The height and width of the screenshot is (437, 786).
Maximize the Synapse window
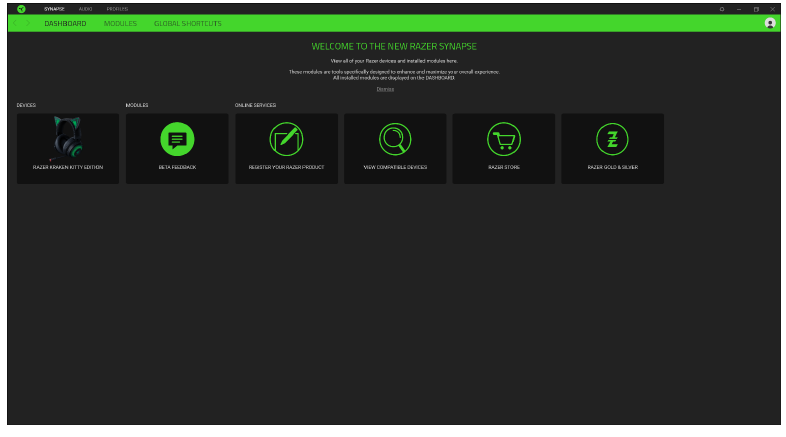(756, 9)
